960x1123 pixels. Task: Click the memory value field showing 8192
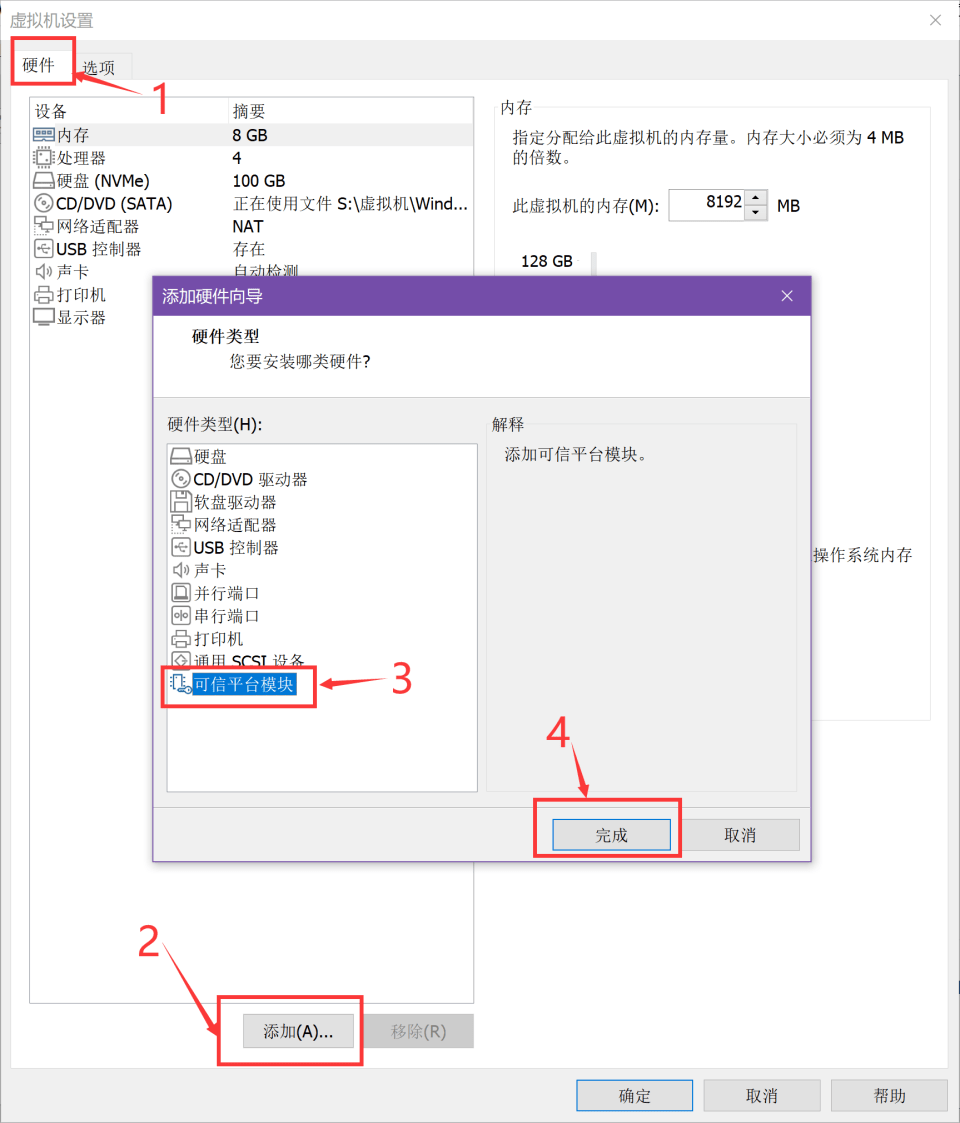pos(707,205)
